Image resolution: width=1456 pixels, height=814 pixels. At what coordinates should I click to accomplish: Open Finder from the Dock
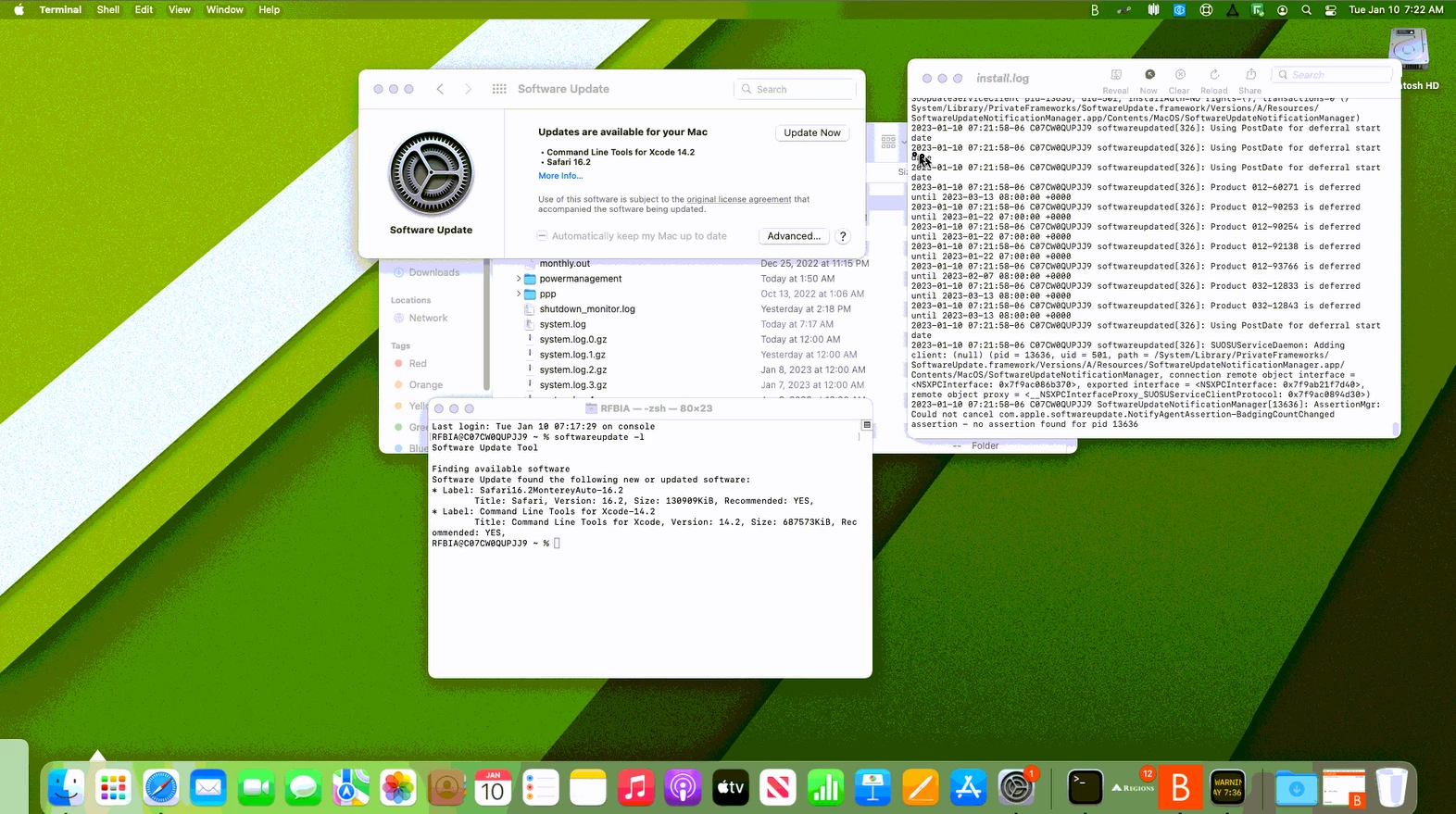66,788
